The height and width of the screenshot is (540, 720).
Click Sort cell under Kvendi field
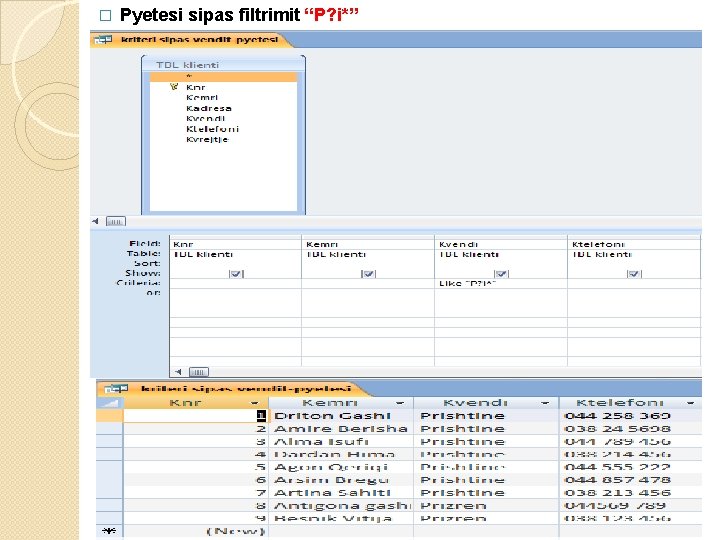pos(501,264)
